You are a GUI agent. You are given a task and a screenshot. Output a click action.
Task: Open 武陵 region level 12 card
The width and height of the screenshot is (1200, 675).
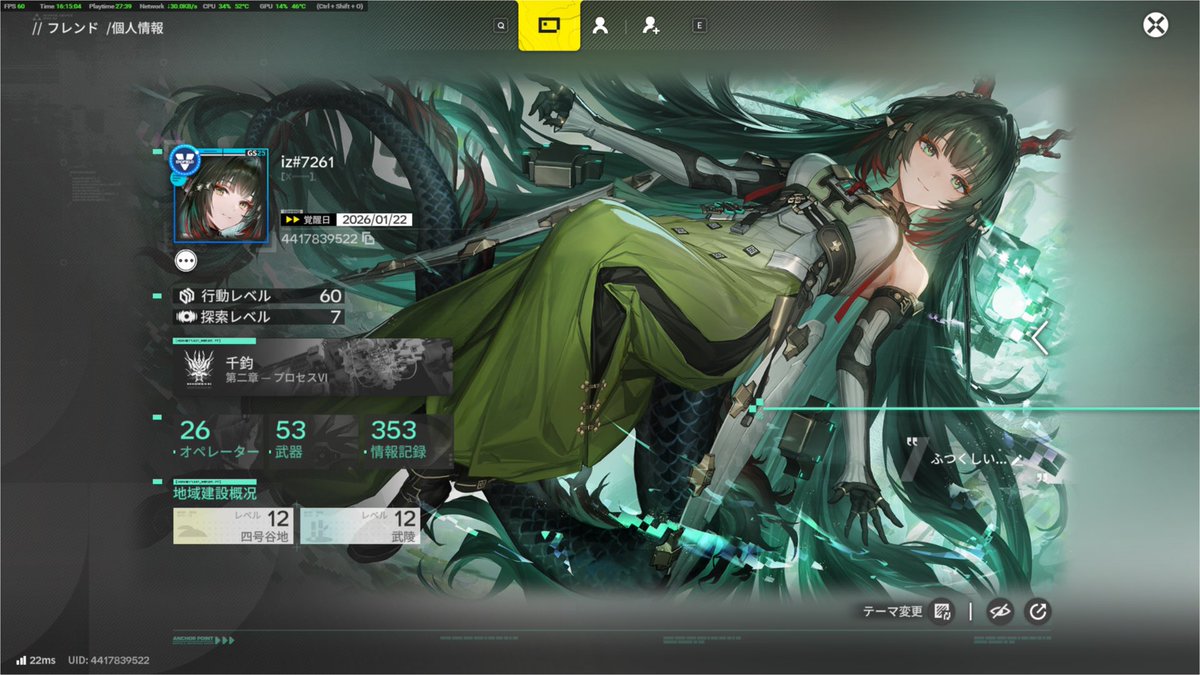360,526
